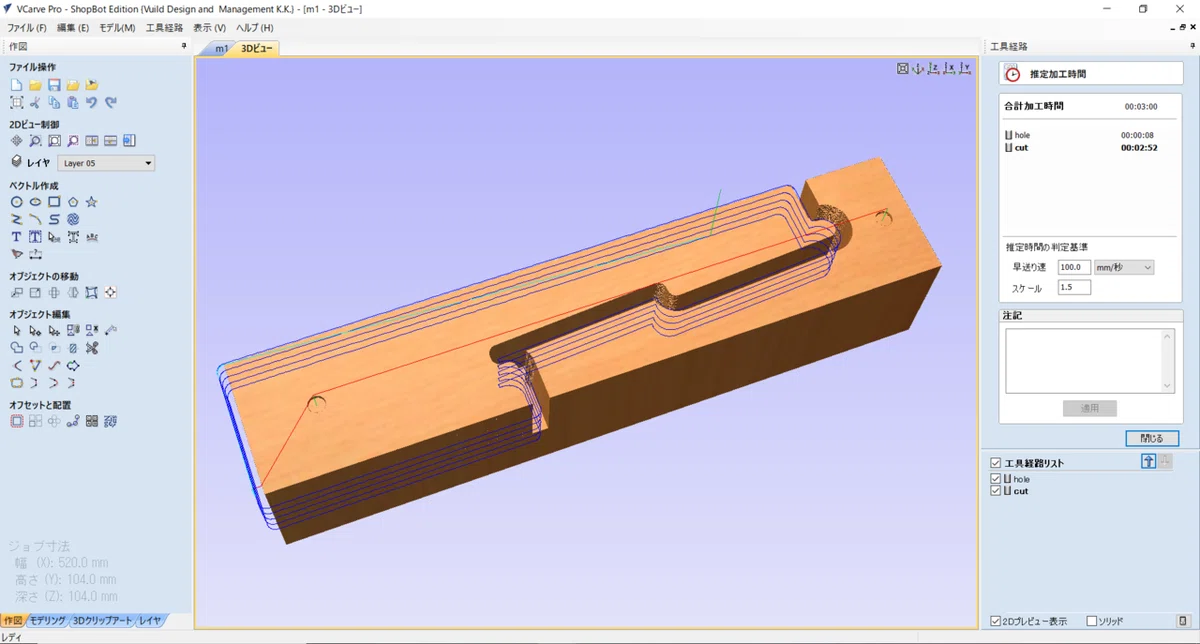Click the Redo arrow icon
Image resolution: width=1200 pixels, height=644 pixels.
click(x=111, y=102)
